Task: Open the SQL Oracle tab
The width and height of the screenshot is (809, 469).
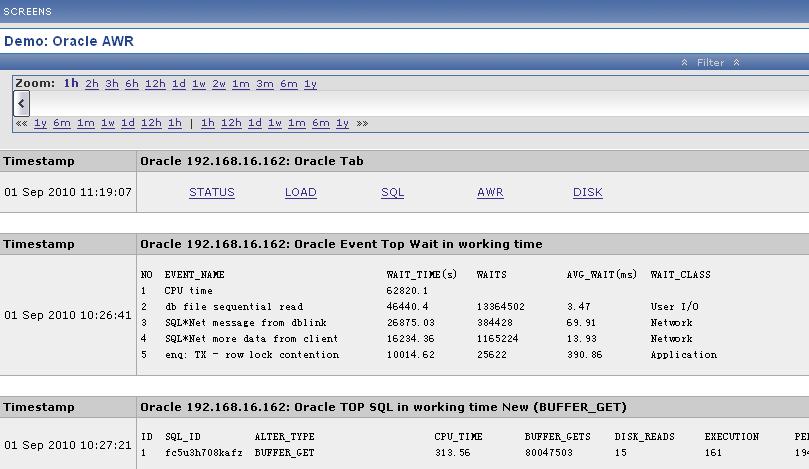Action: coord(393,192)
